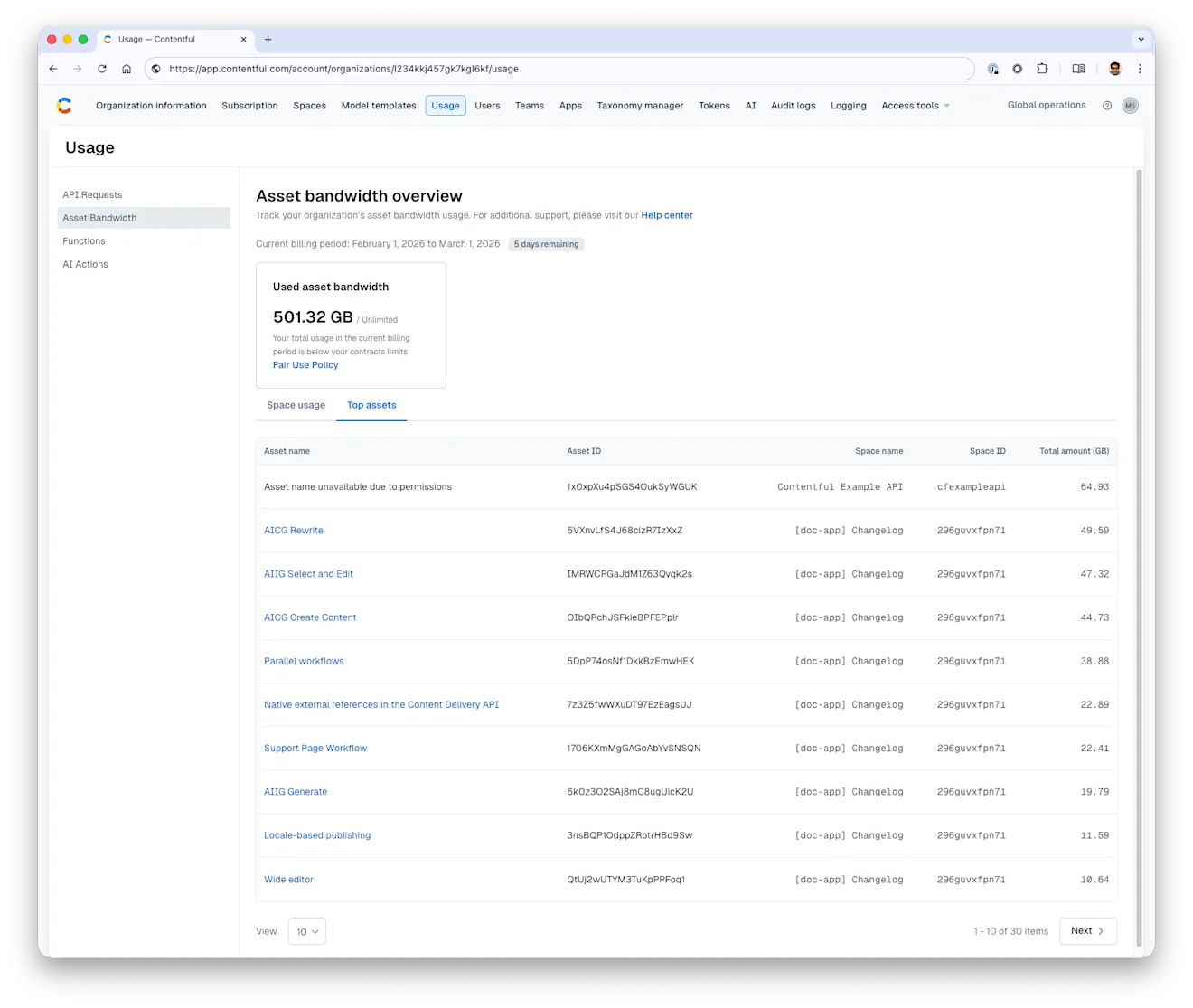Image resolution: width=1193 pixels, height=1008 pixels.
Task: Expand Access tools dropdown menu
Action: [x=916, y=106]
